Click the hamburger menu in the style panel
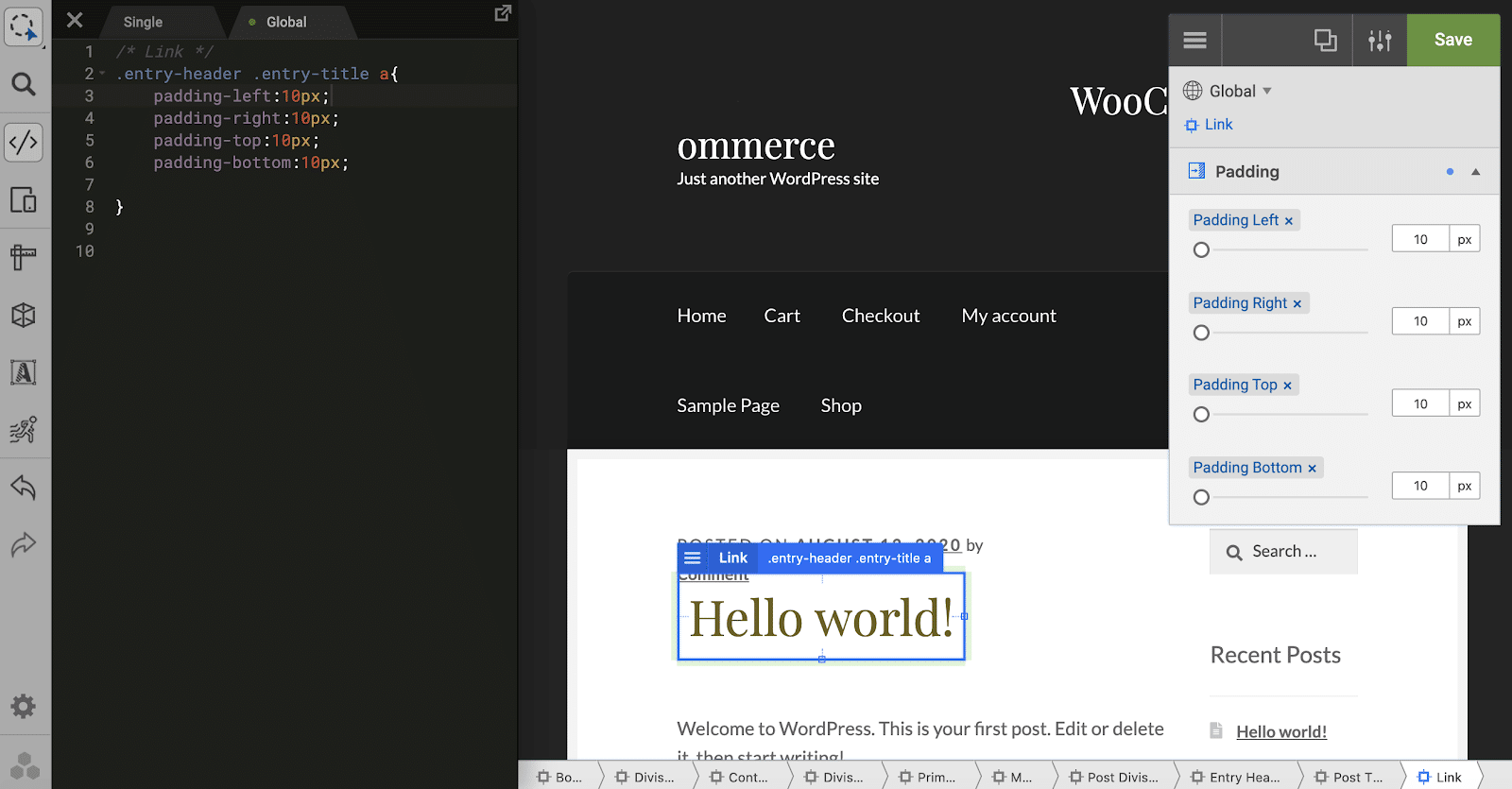Screen dimensions: 1512x789 click(x=1195, y=40)
